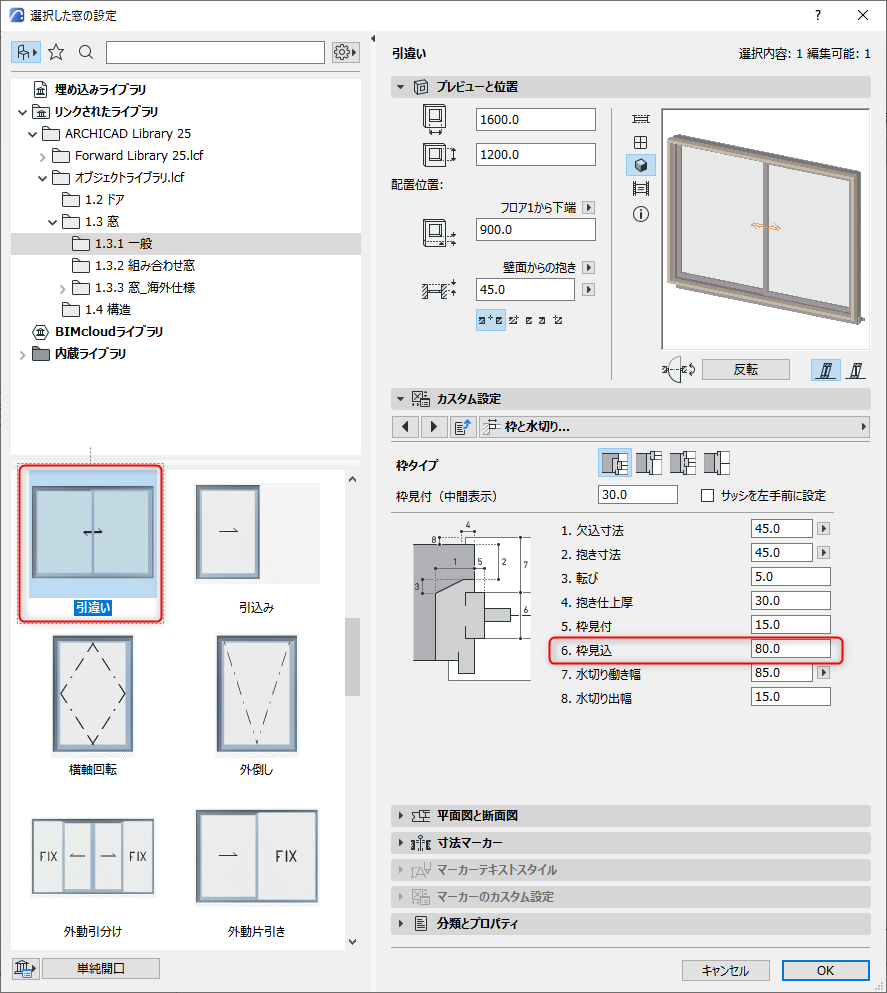
Task: Select the third 枠タイプ frame type icon
Action: point(683,463)
